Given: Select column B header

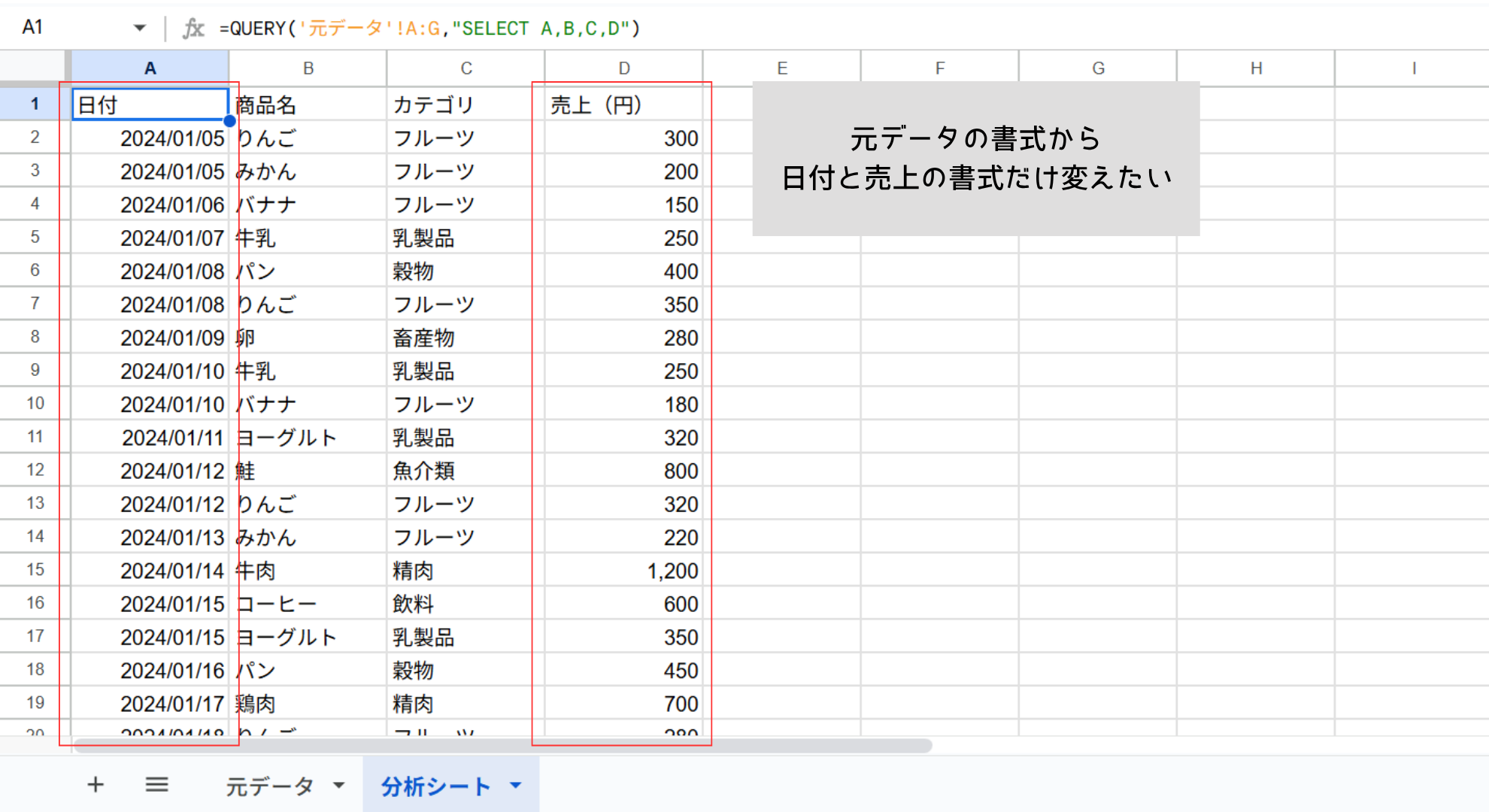Looking at the screenshot, I should pos(308,68).
